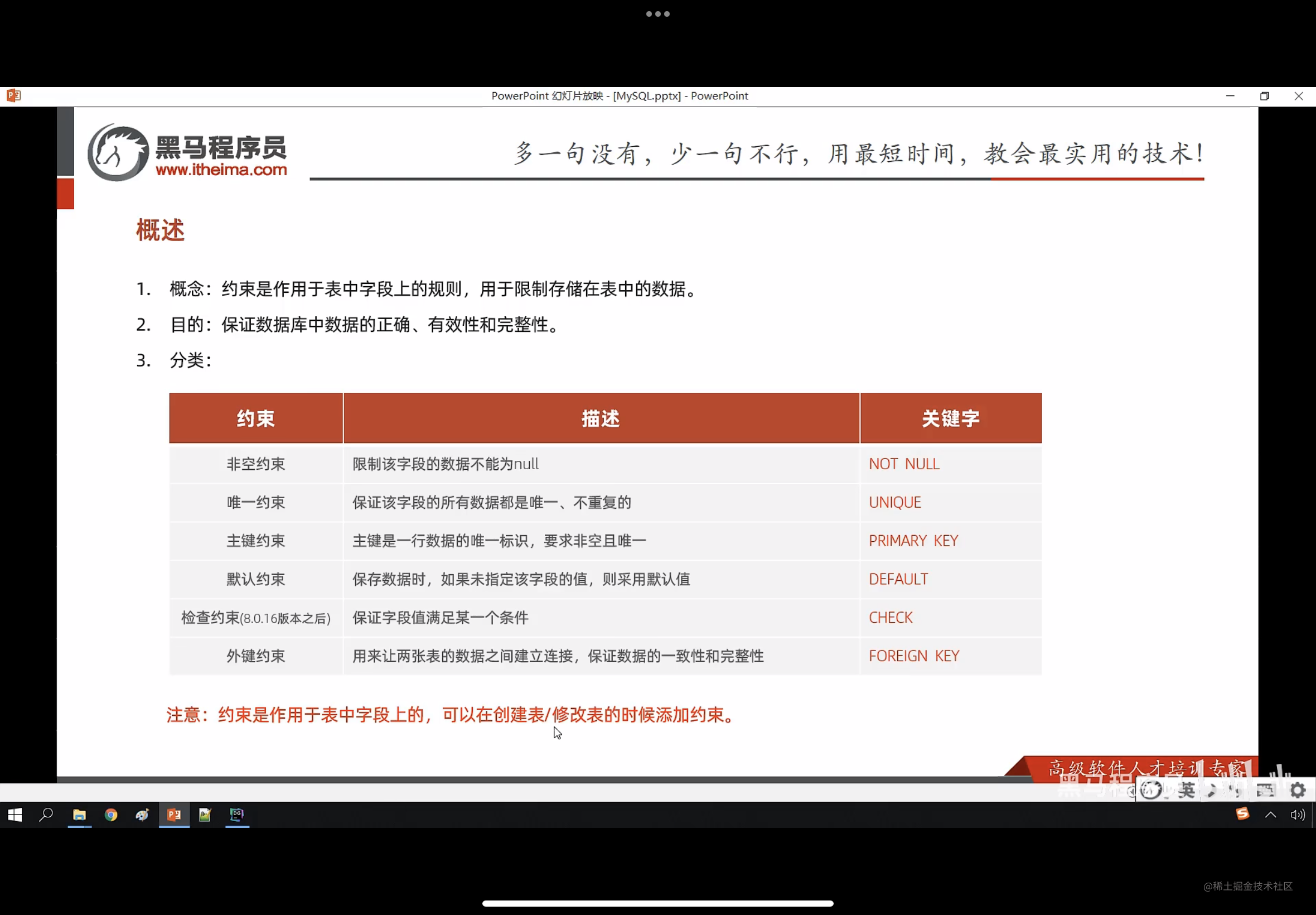Expand hidden system tray icons
This screenshot has width=1316, height=915.
coord(1270,814)
